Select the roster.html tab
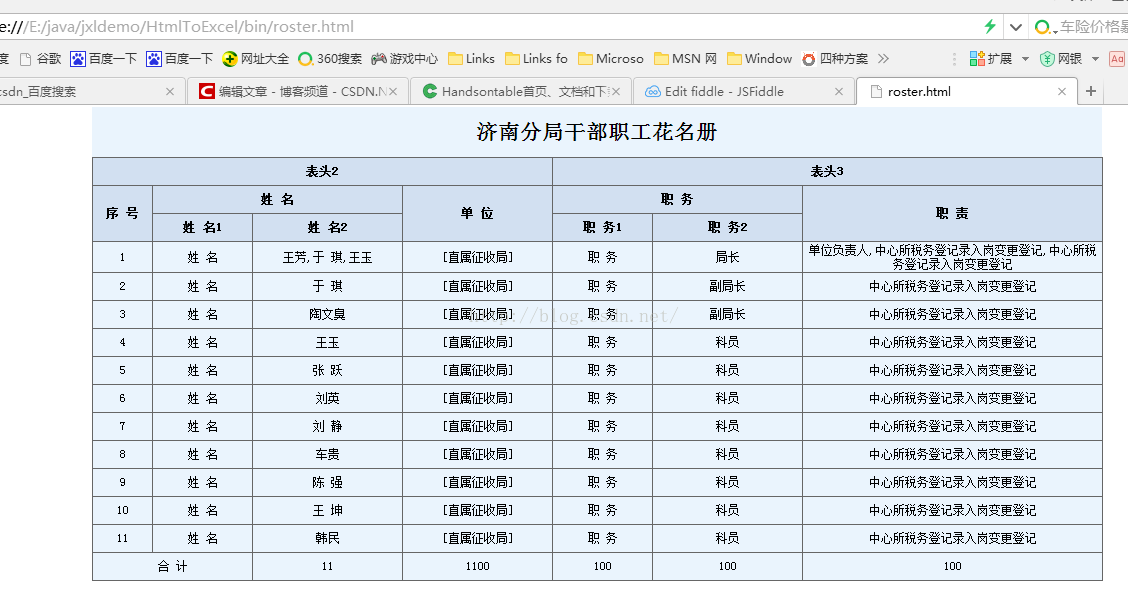 point(966,91)
